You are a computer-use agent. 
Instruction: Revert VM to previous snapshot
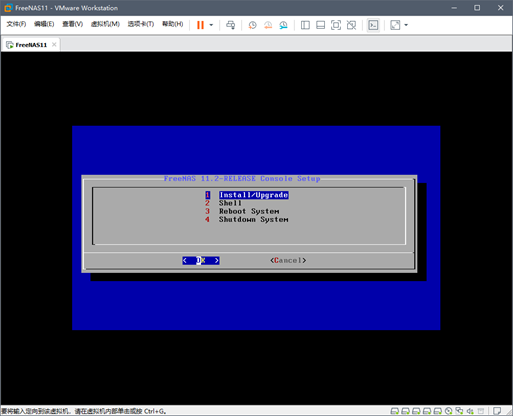coord(268,25)
